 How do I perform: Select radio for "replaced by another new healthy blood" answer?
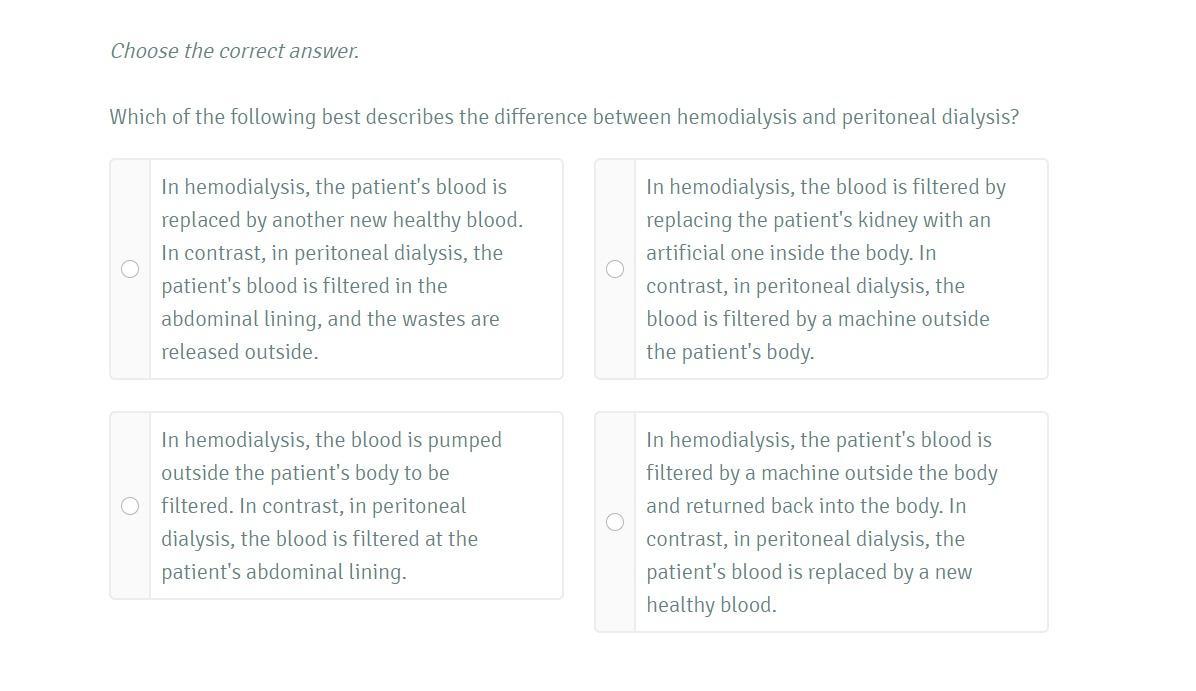click(130, 269)
